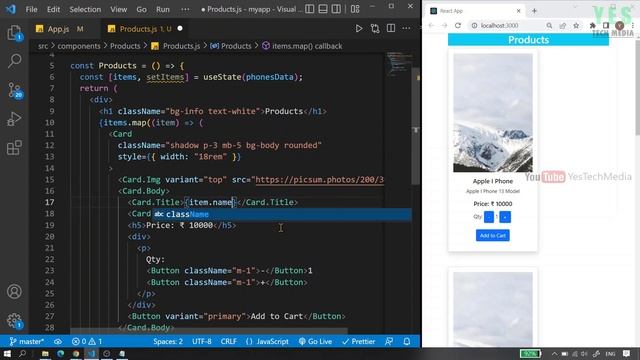Click browser address bar localhost:3000

coord(500,25)
